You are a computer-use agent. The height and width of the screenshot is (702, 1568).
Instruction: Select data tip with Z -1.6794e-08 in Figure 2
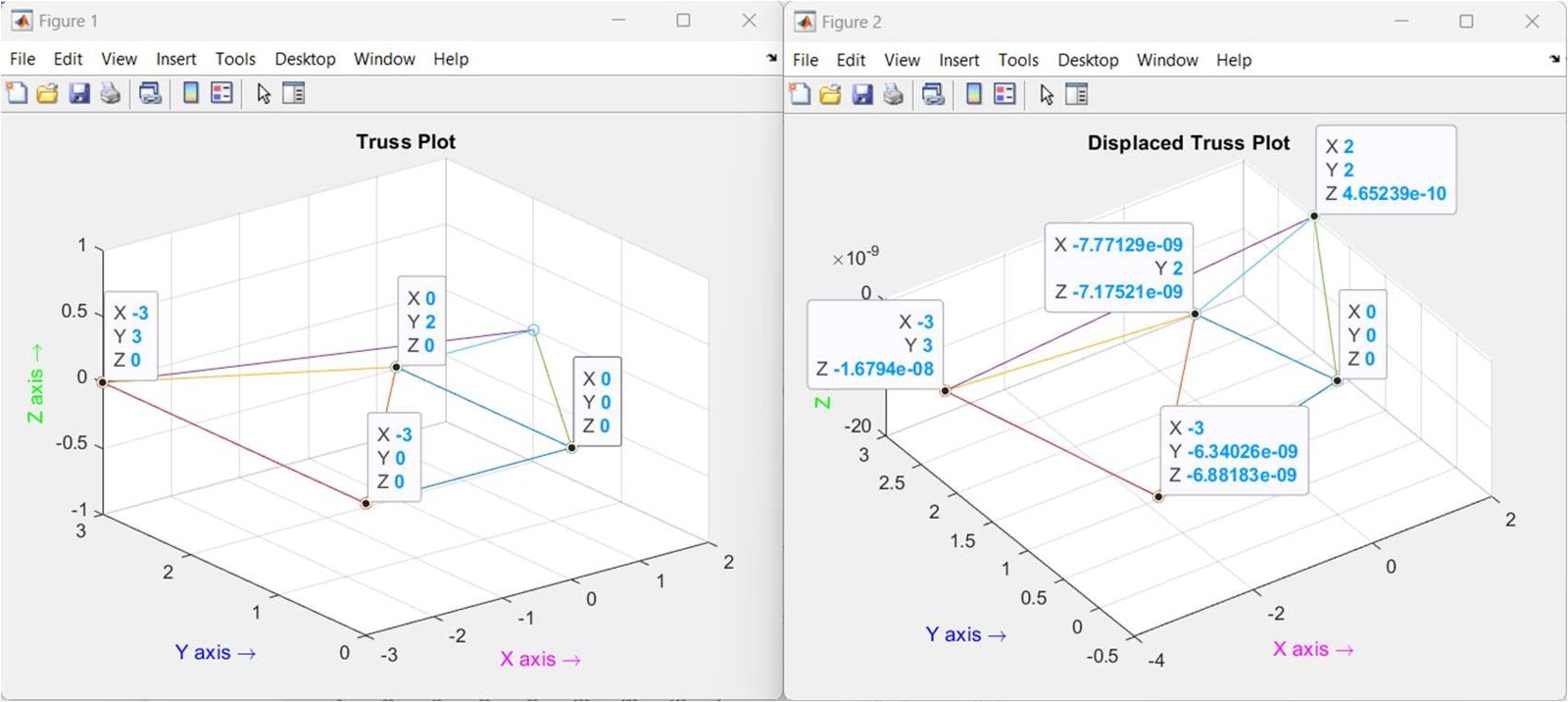click(875, 345)
